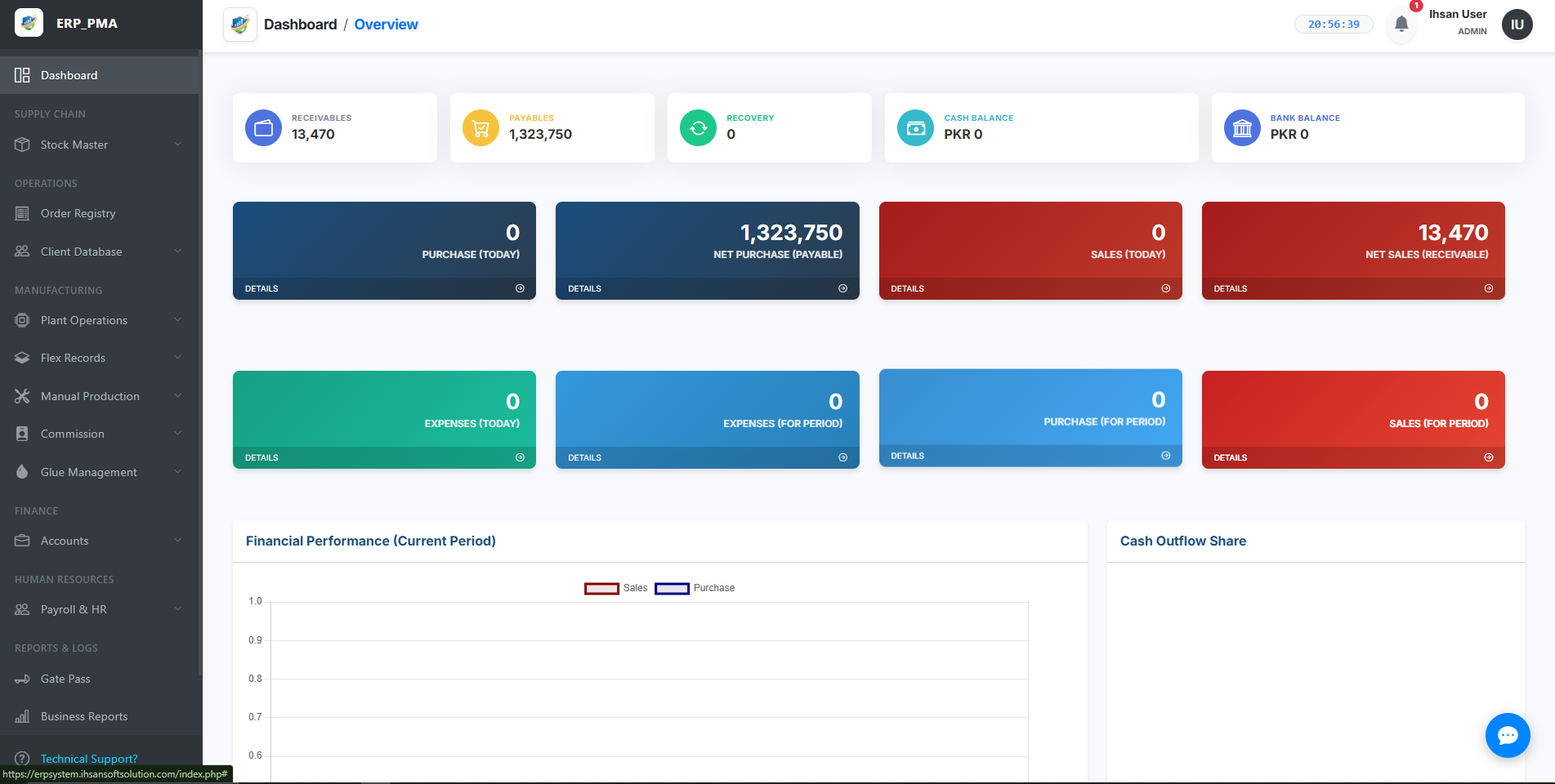Screen dimensions: 1555x784
Task: Click the Cash Balance money icon
Action: pyautogui.click(x=915, y=127)
